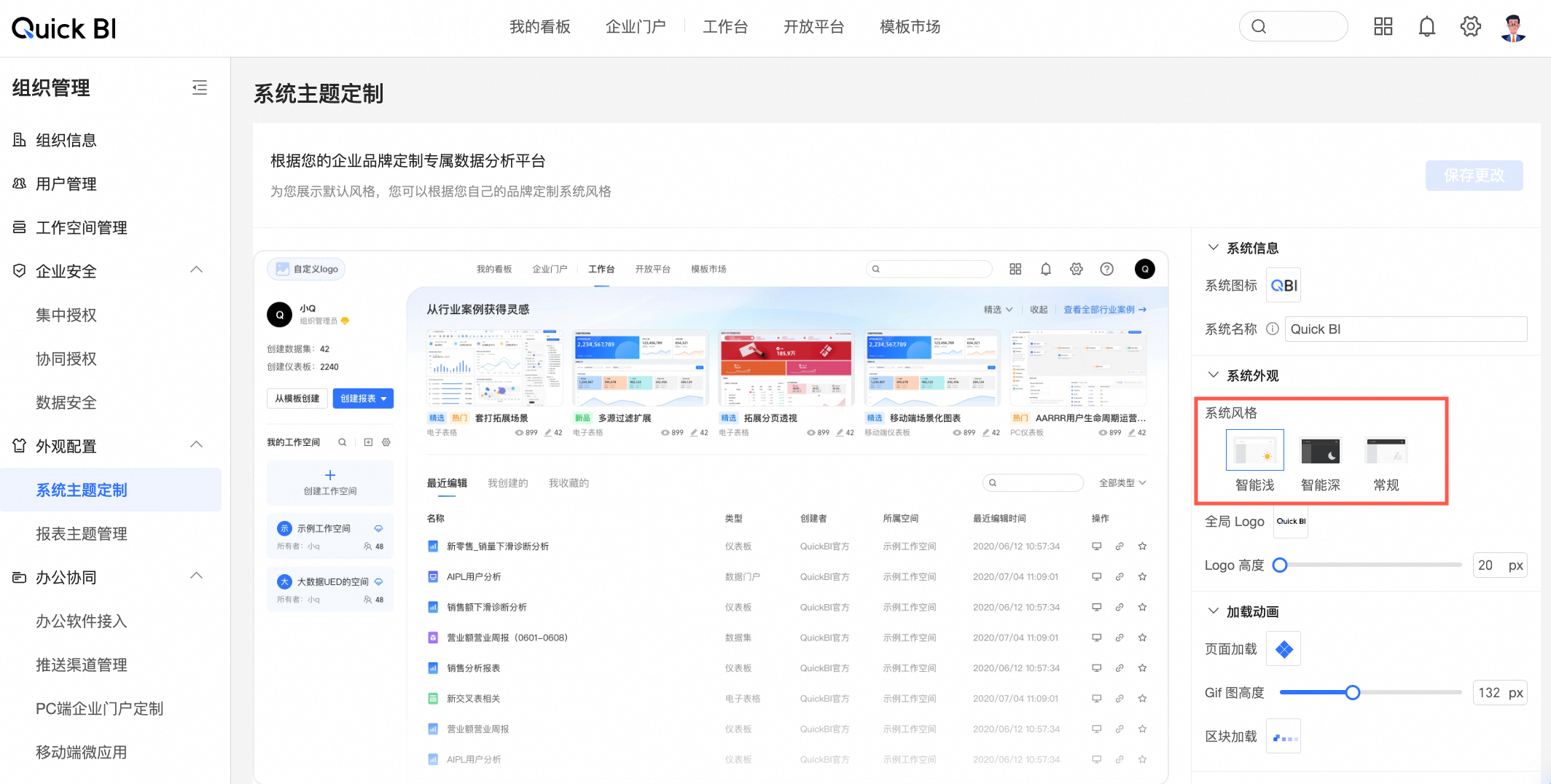Open the 精选 dropdown in industry cases
1551x784 pixels.
998,310
